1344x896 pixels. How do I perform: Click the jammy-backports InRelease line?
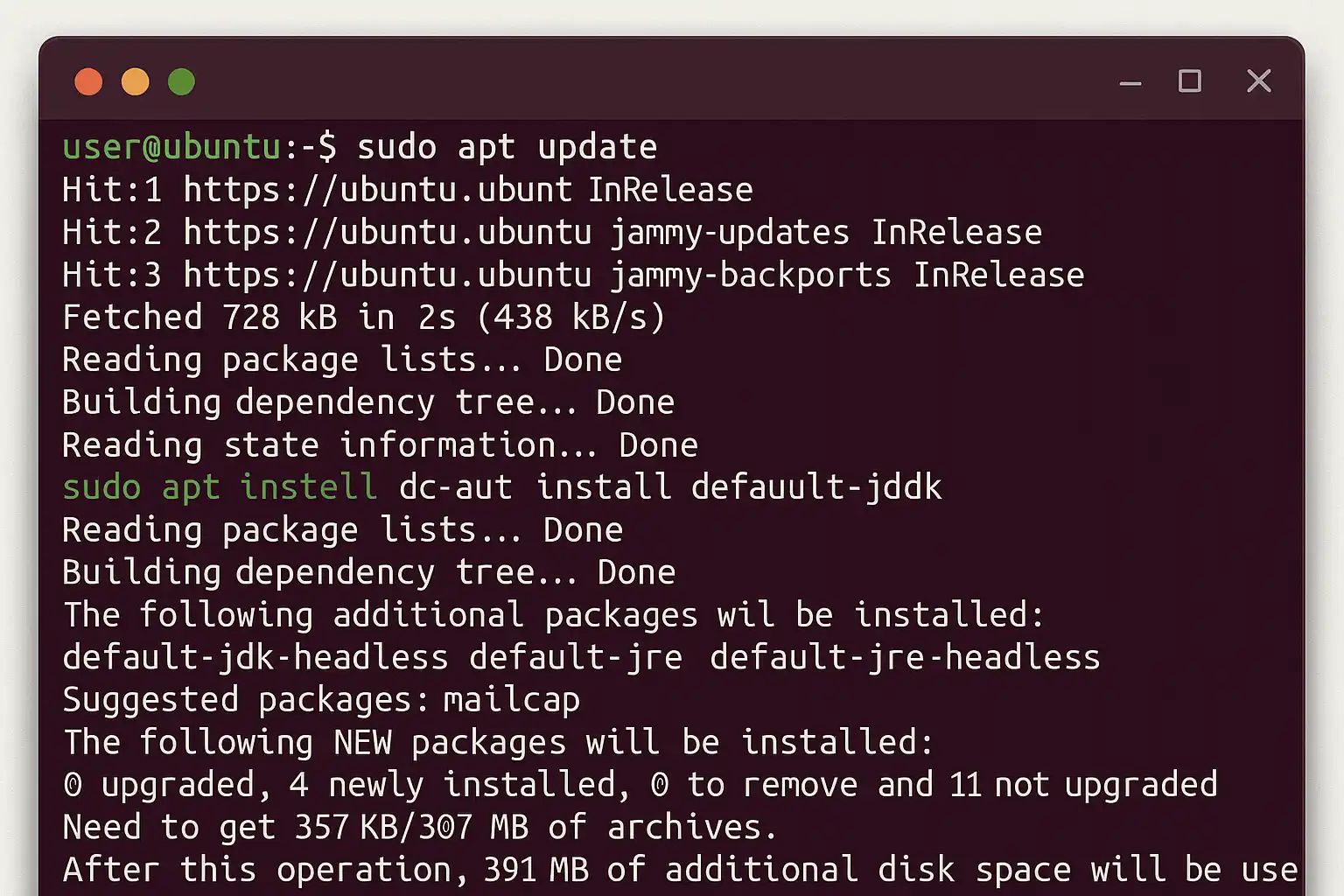(573, 276)
